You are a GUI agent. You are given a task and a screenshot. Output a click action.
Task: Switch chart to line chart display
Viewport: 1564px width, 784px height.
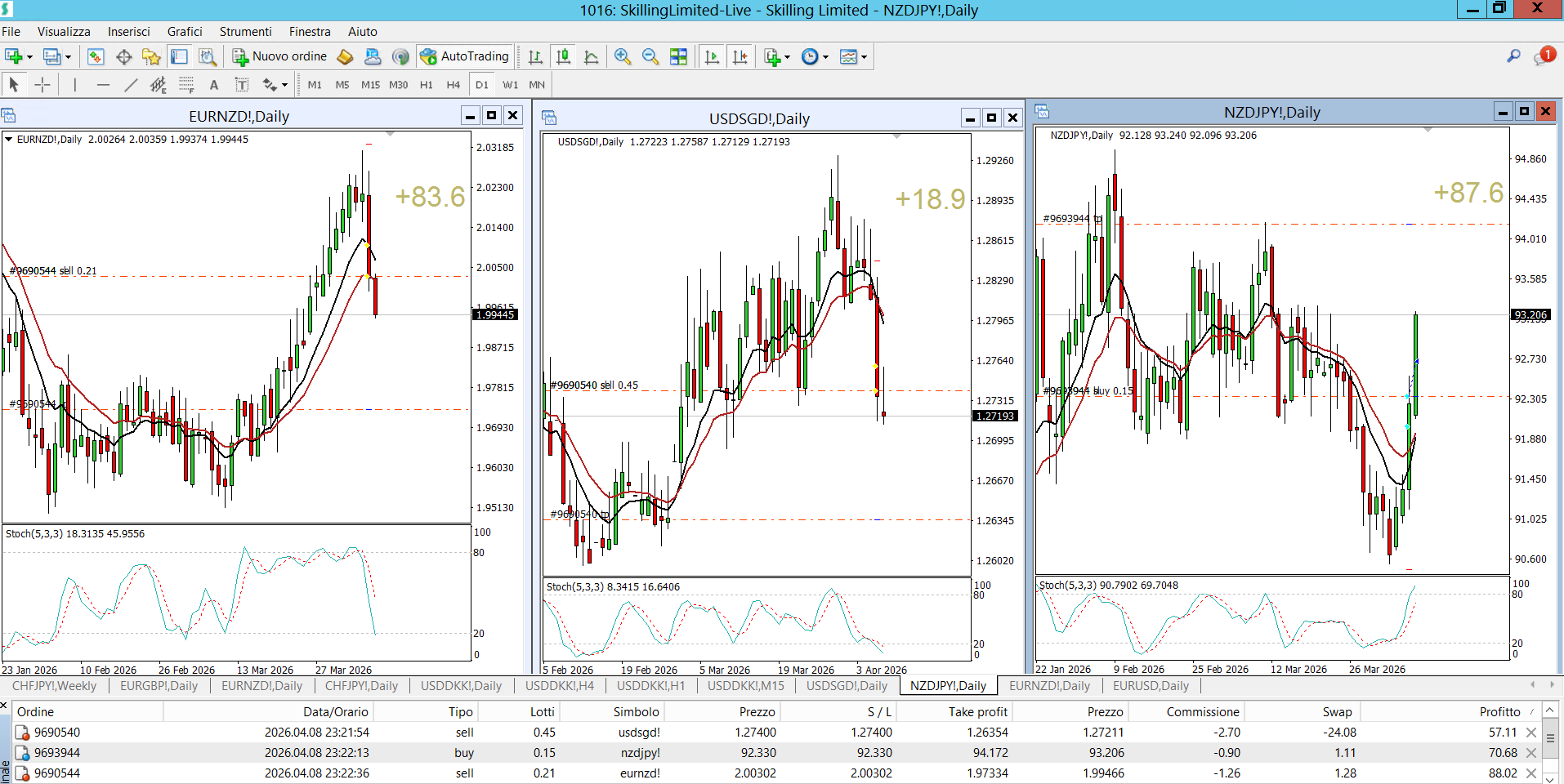592,56
